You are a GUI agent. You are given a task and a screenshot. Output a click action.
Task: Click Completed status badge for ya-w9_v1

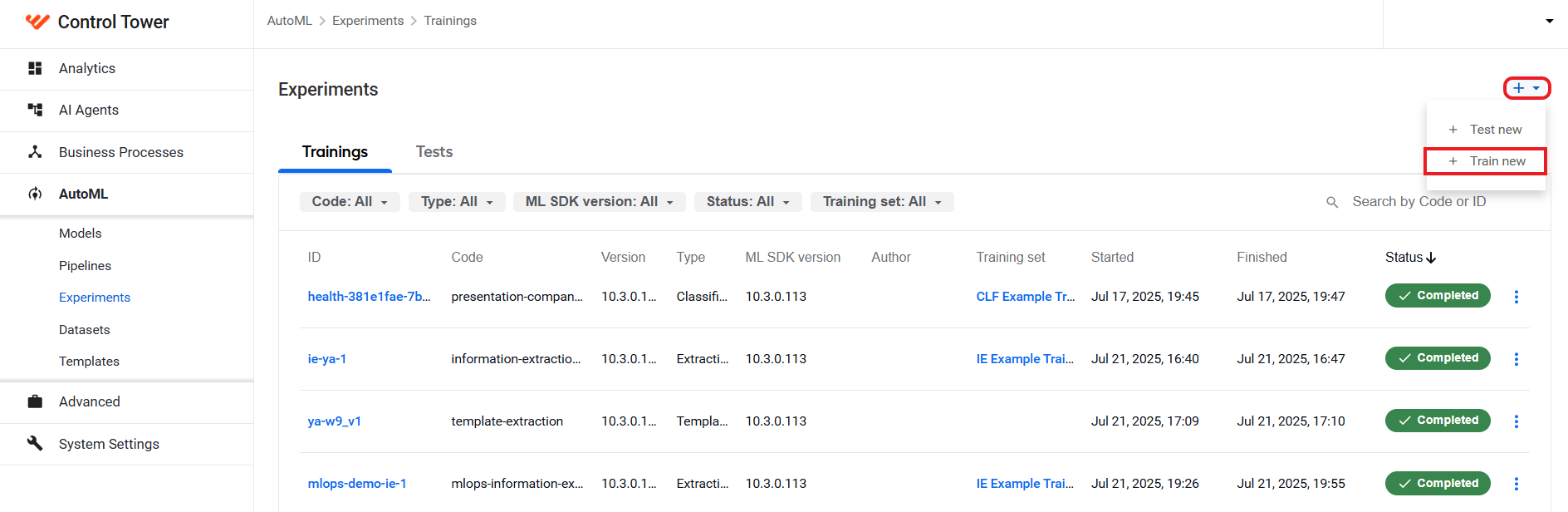(x=1438, y=421)
